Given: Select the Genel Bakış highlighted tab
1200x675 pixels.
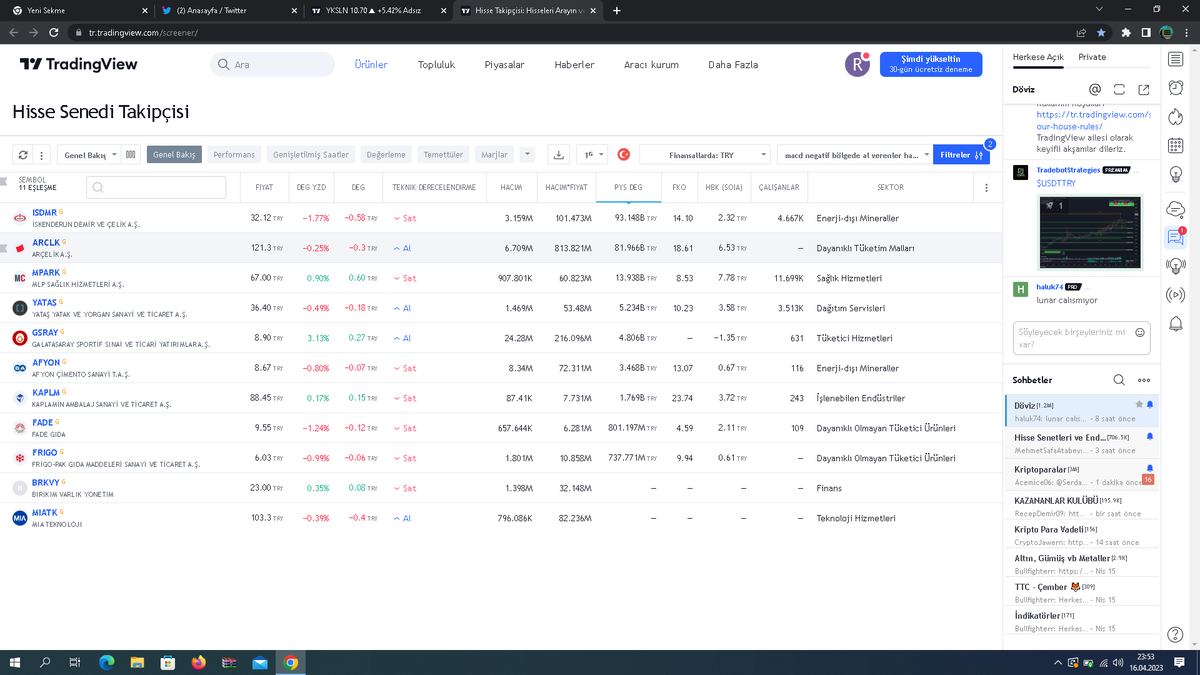Looking at the screenshot, I should (174, 155).
